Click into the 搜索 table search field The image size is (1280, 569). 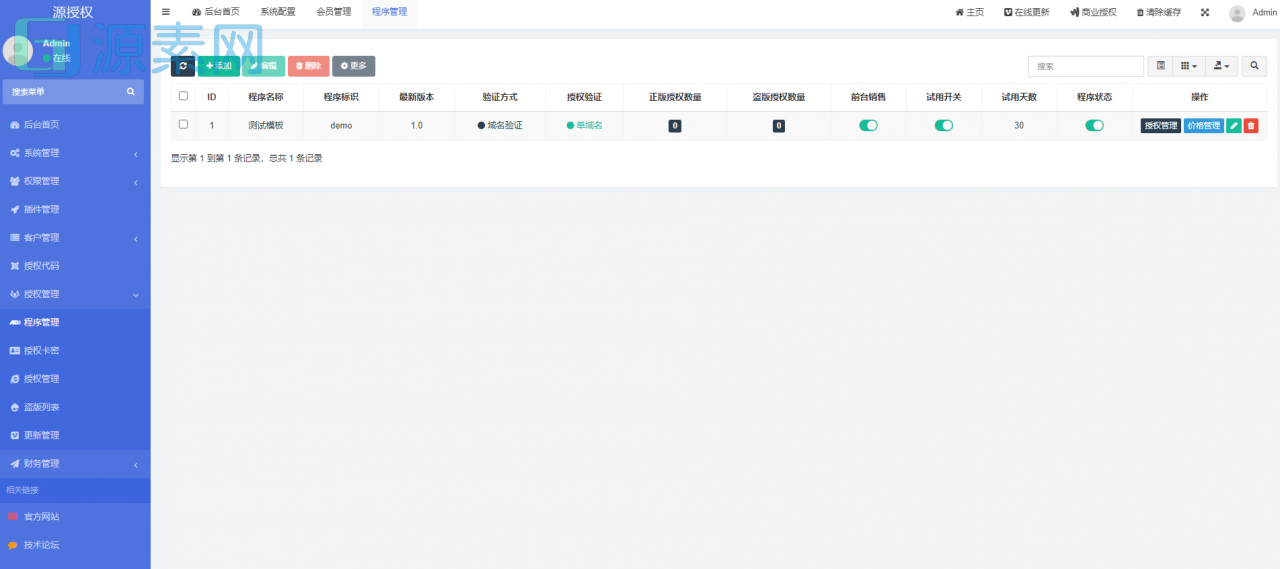(1086, 66)
